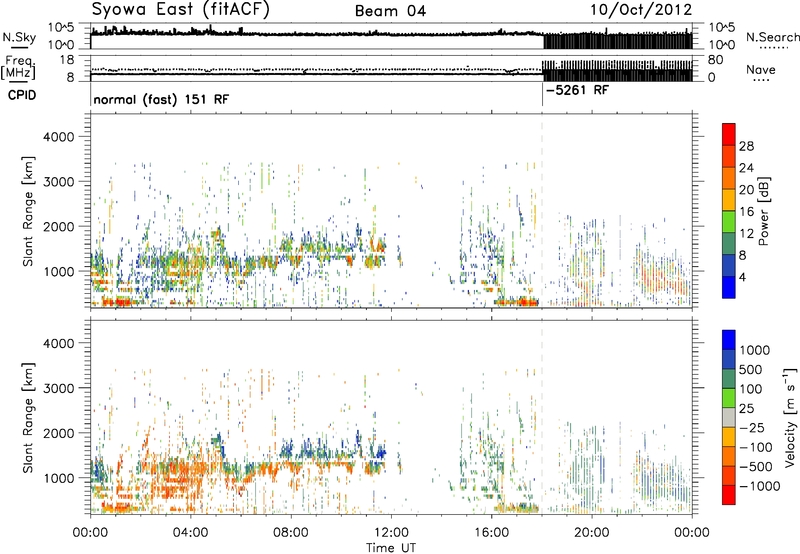800x554 pixels.
Task: Click the 'Nave' legend label
Action: click(761, 69)
